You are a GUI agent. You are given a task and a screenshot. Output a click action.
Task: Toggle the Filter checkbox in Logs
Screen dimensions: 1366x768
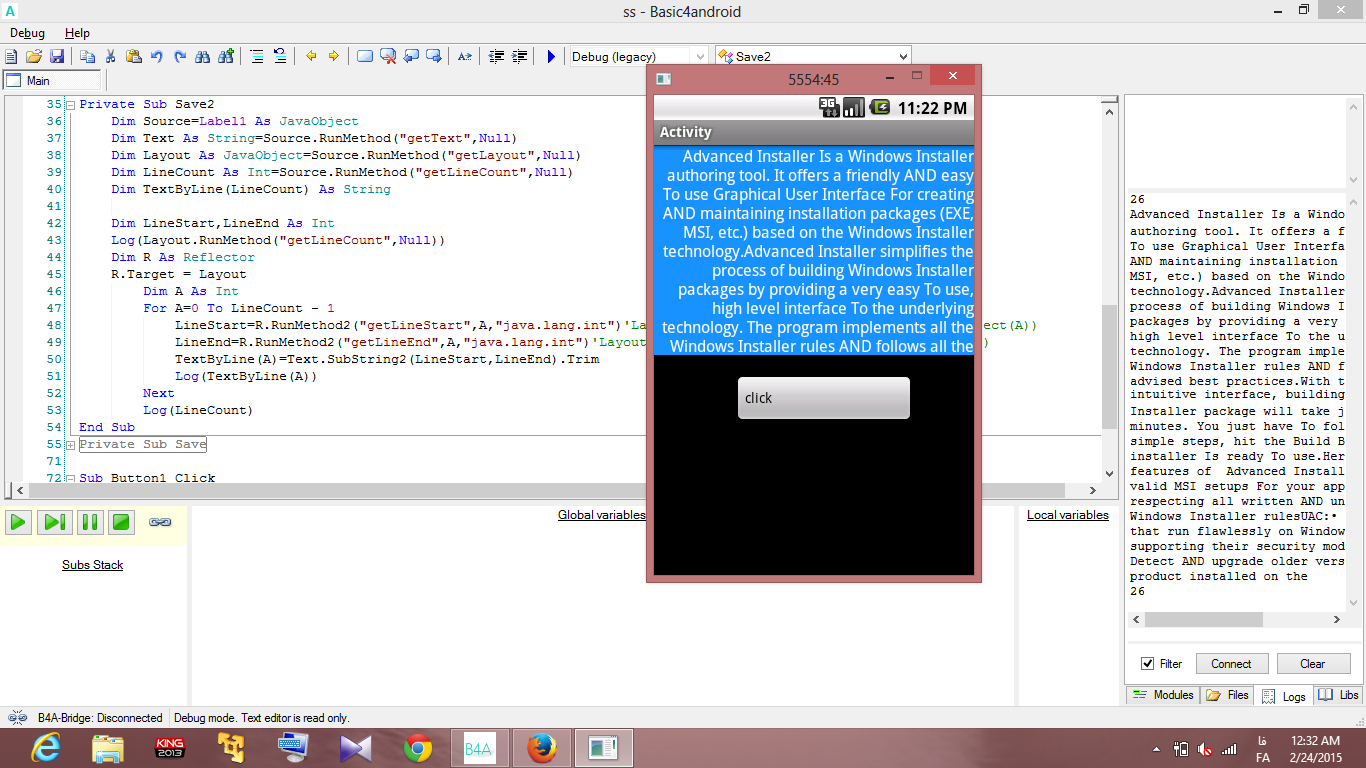(x=1147, y=664)
